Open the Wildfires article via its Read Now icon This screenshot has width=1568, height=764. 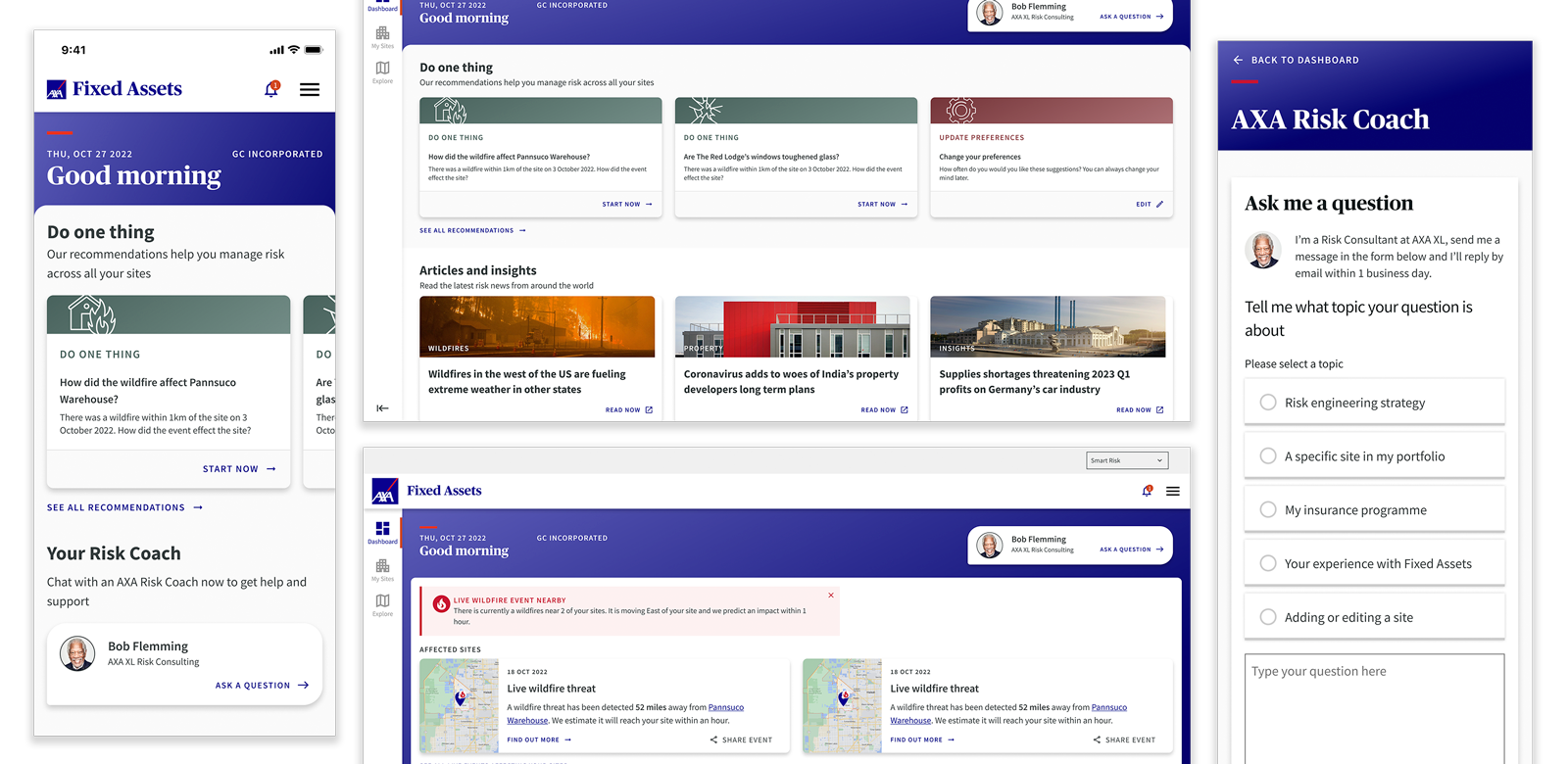[x=649, y=410]
